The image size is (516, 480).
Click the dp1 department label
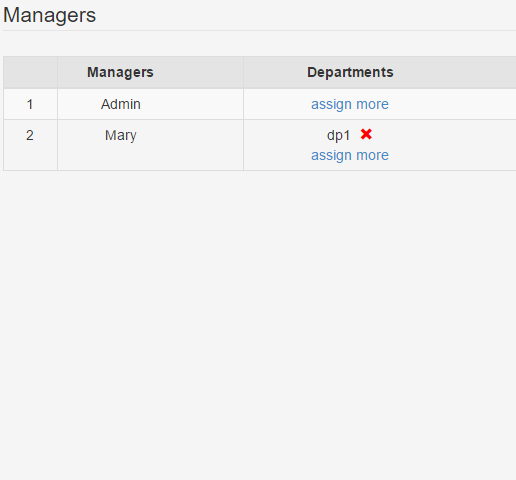click(x=338, y=136)
